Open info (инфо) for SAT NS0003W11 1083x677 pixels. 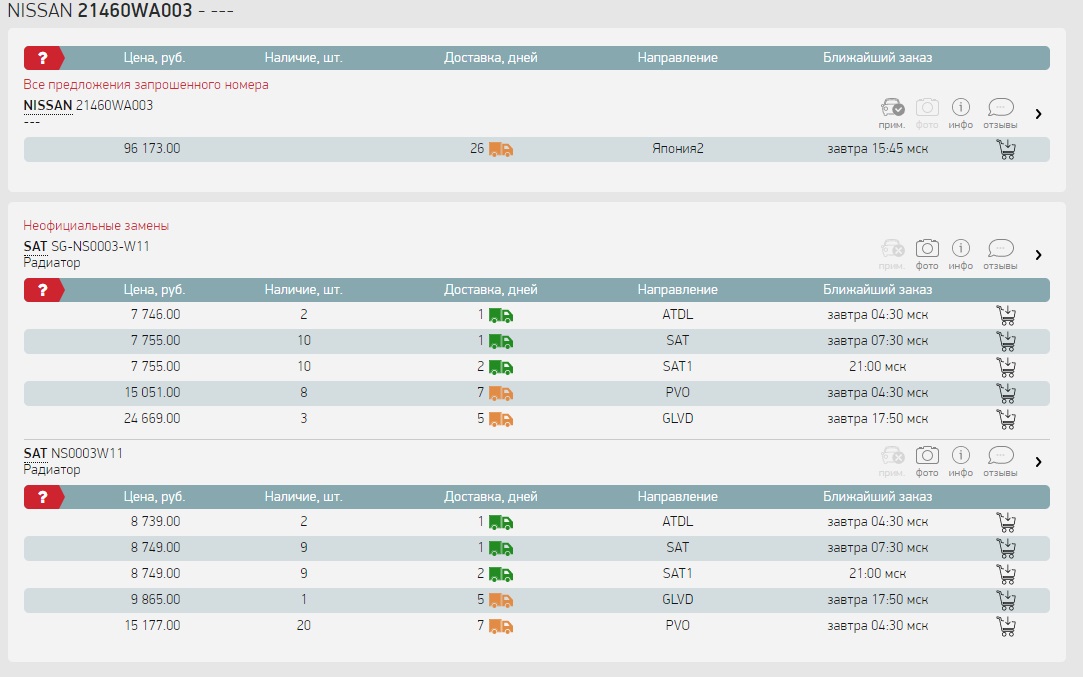[961, 461]
